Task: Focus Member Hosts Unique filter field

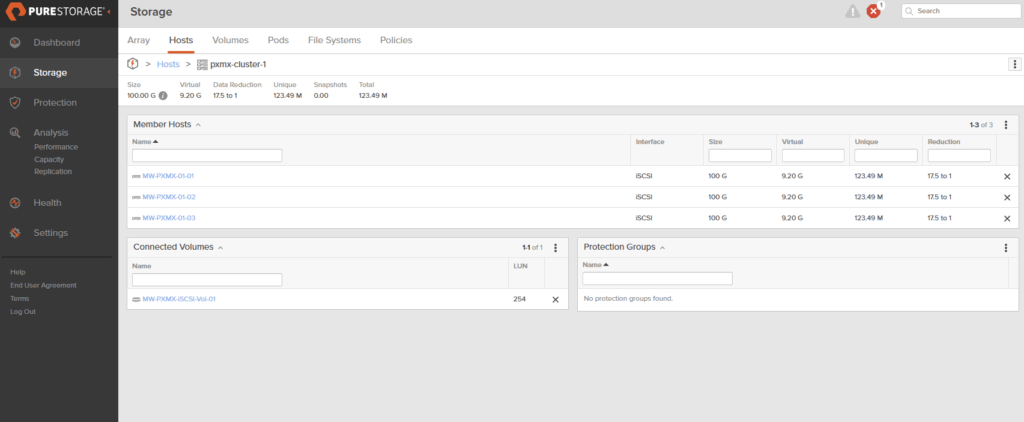Action: 886,155
